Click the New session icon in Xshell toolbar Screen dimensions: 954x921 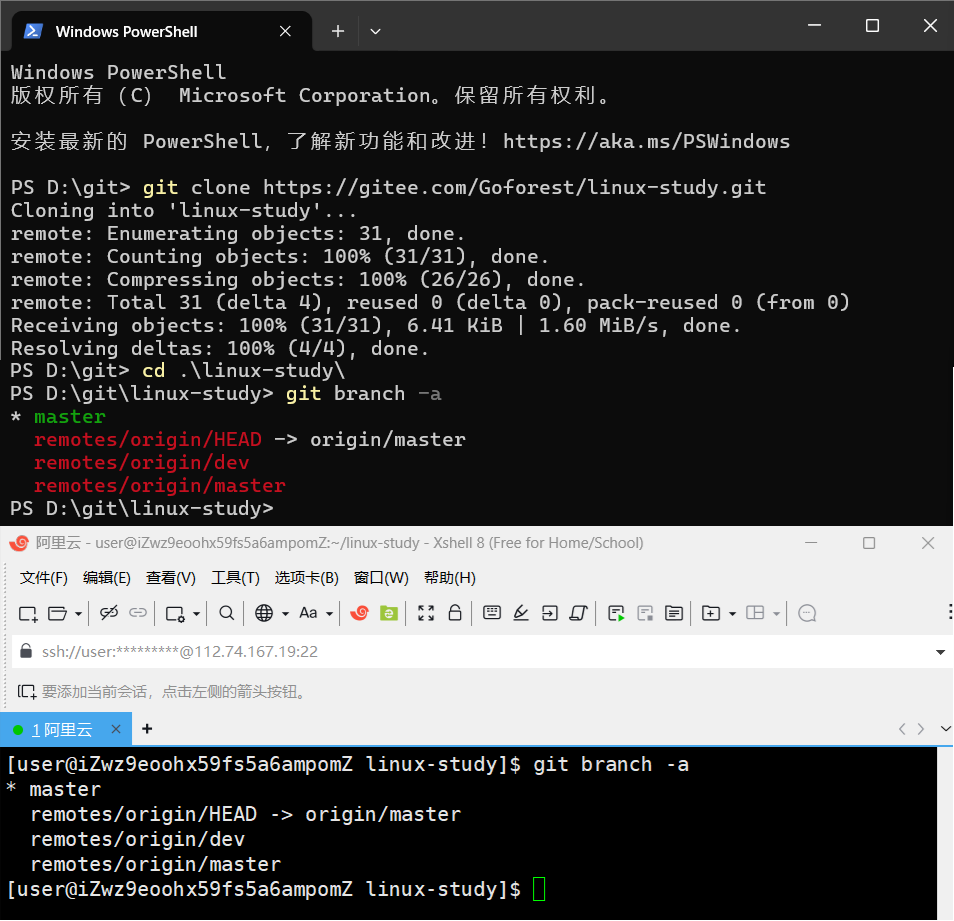(28, 613)
